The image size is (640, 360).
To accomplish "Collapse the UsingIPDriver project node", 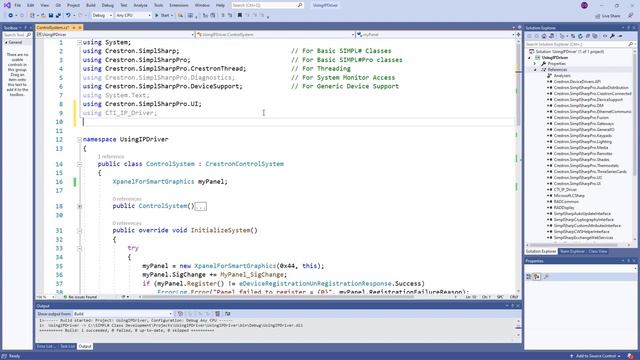I will click(x=529, y=58).
